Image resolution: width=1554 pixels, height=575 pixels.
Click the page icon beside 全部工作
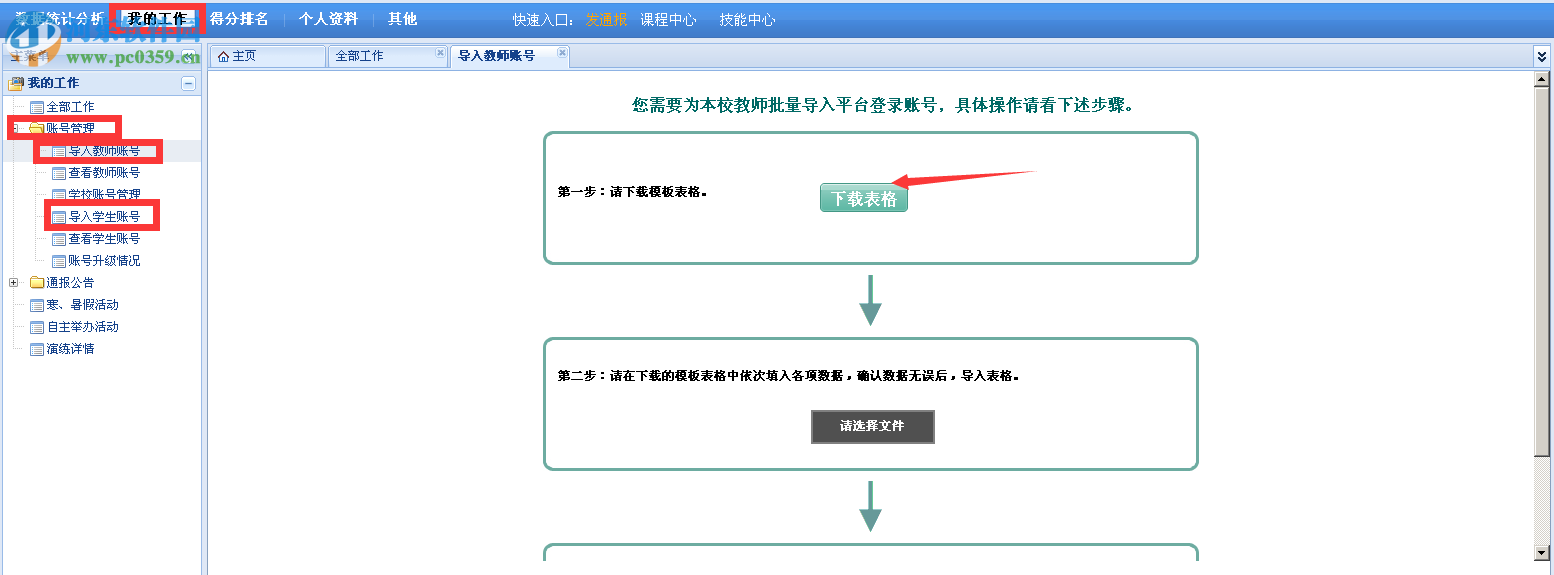click(x=37, y=107)
